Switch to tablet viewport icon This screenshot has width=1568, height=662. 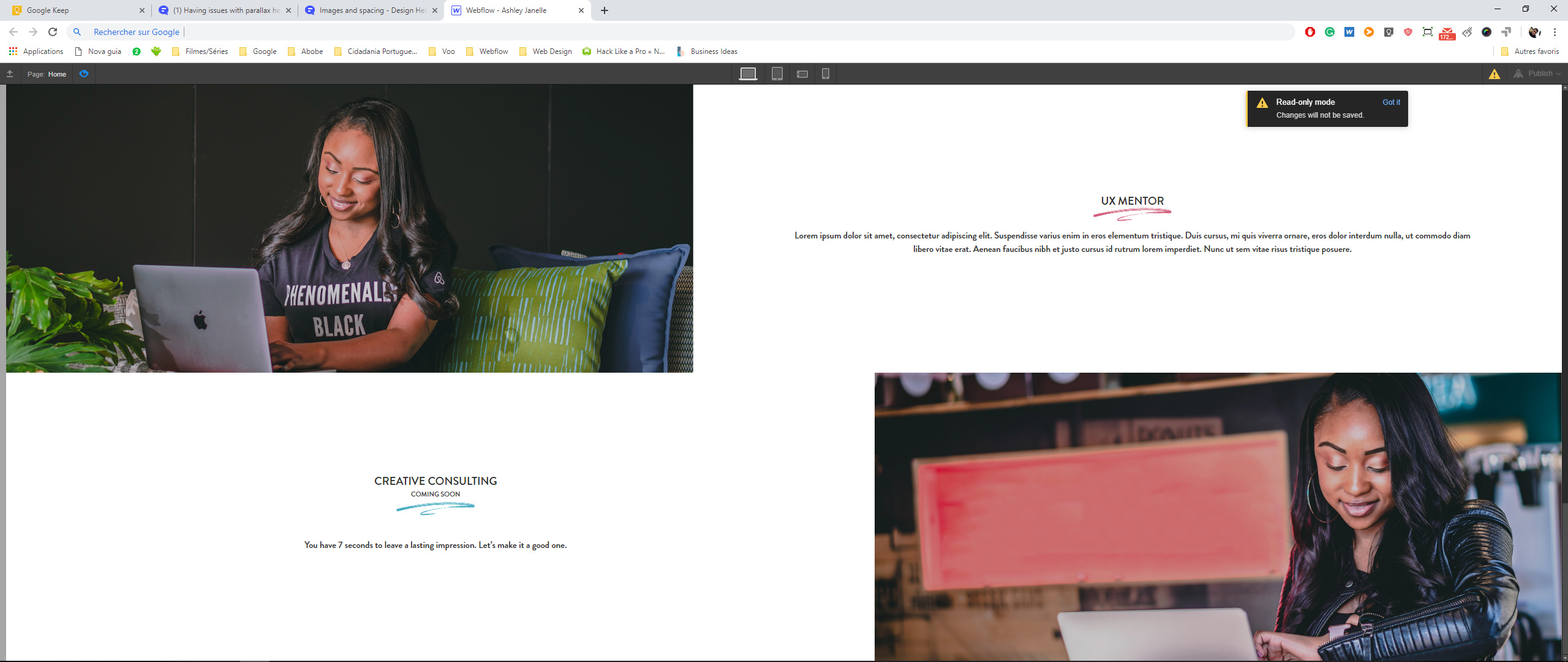click(777, 74)
